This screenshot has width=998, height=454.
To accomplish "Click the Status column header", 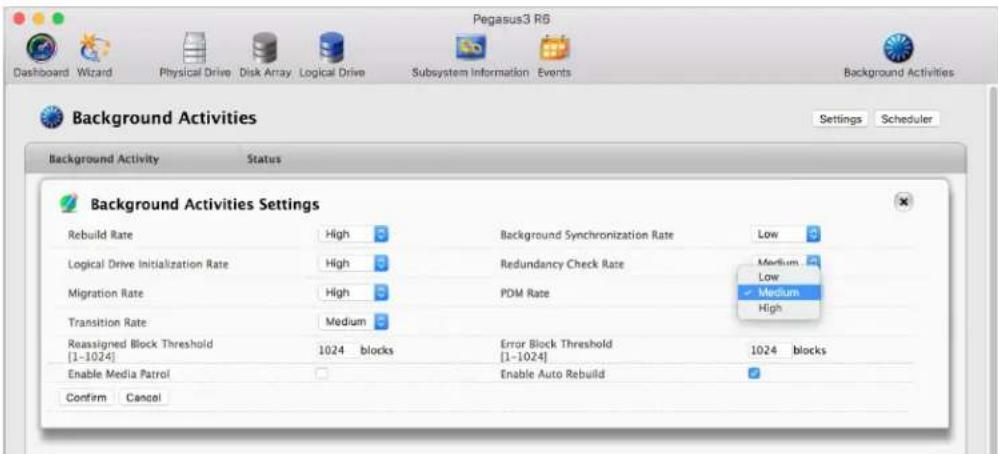I will tap(264, 159).
